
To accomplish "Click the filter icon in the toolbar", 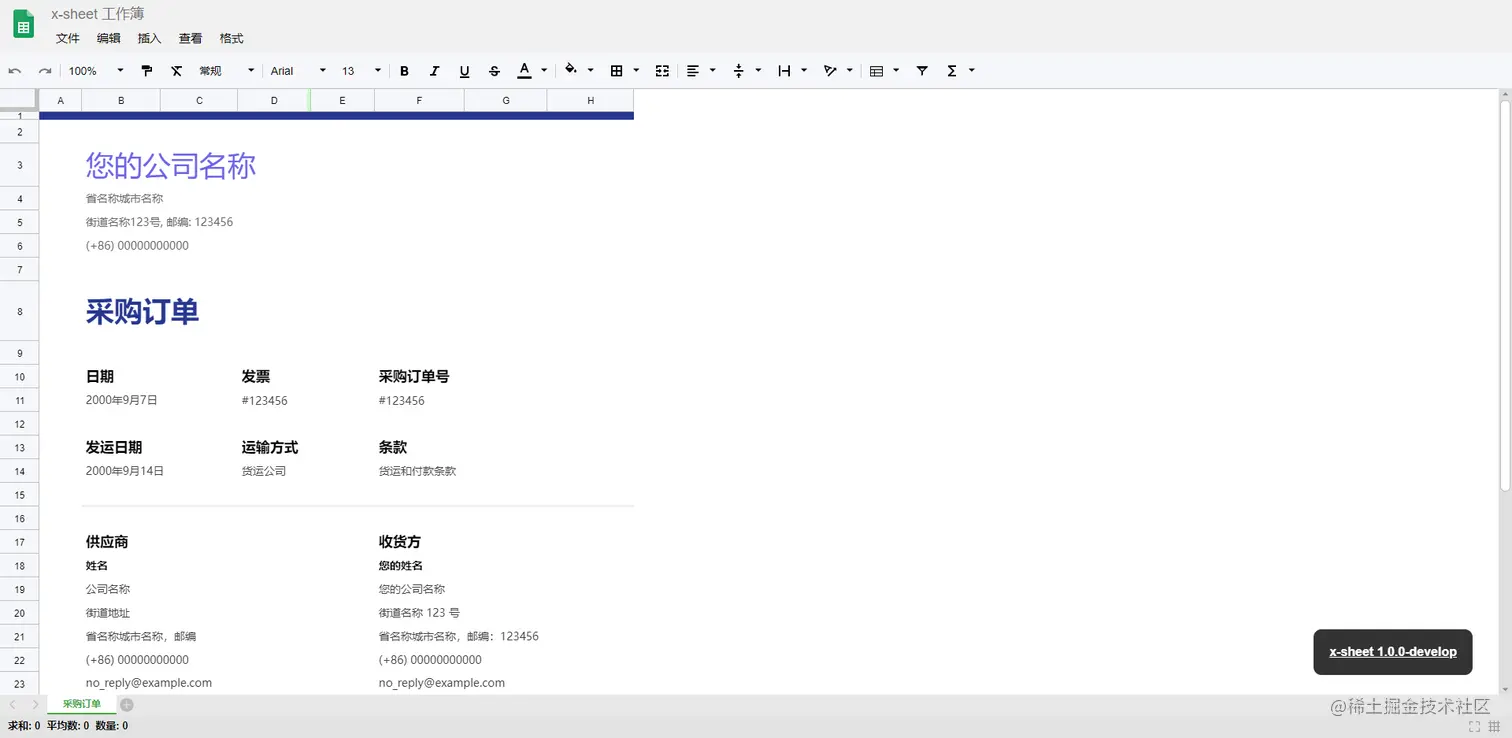I will (x=922, y=70).
